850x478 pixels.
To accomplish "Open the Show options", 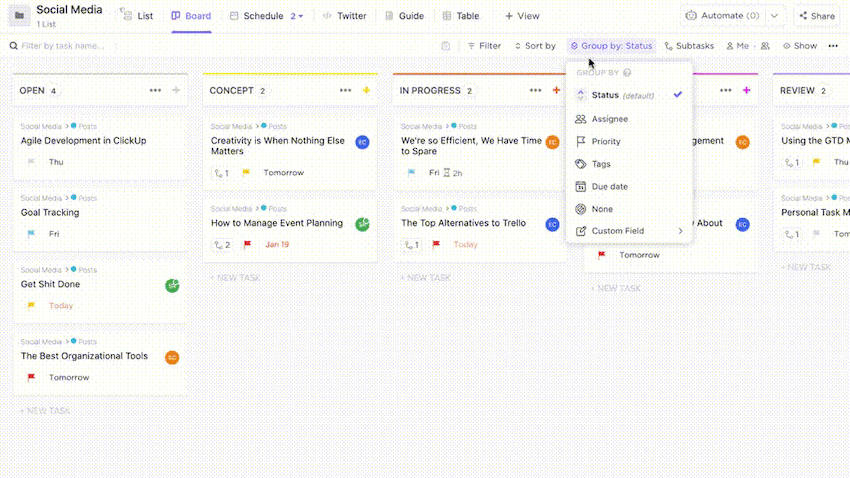I will [x=800, y=46].
